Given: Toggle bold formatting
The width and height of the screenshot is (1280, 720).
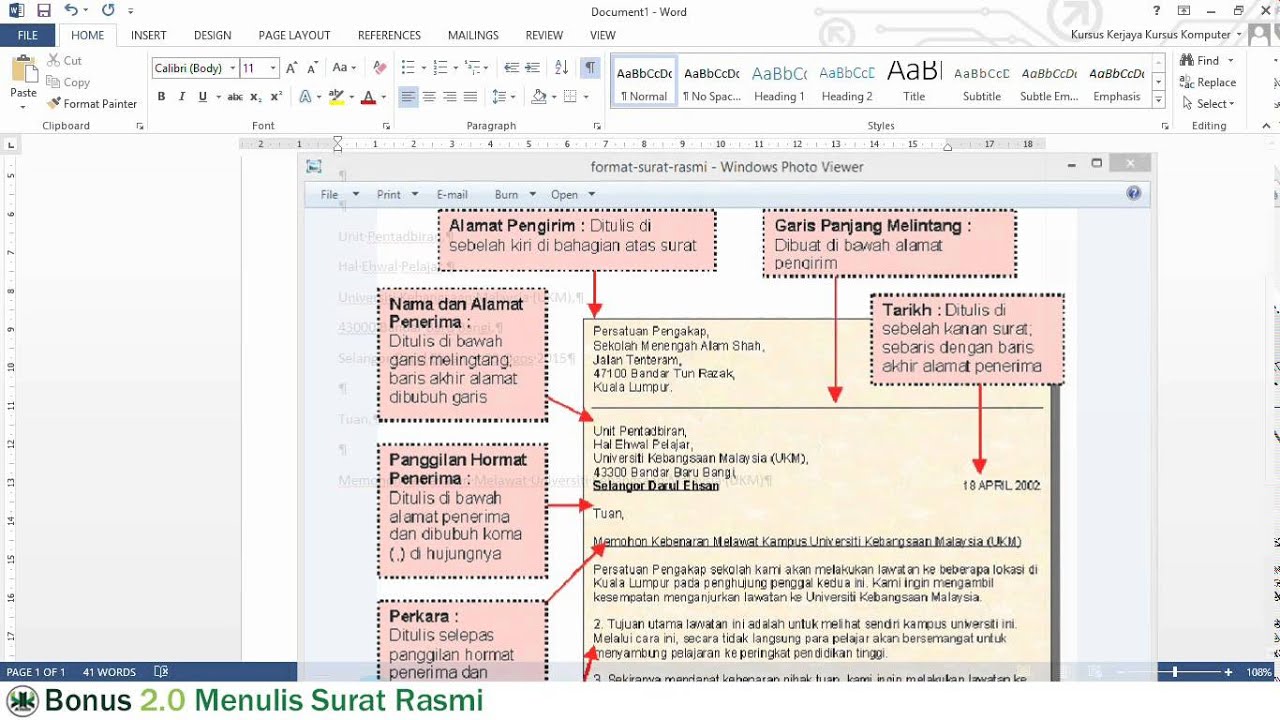Looking at the screenshot, I should point(161,97).
